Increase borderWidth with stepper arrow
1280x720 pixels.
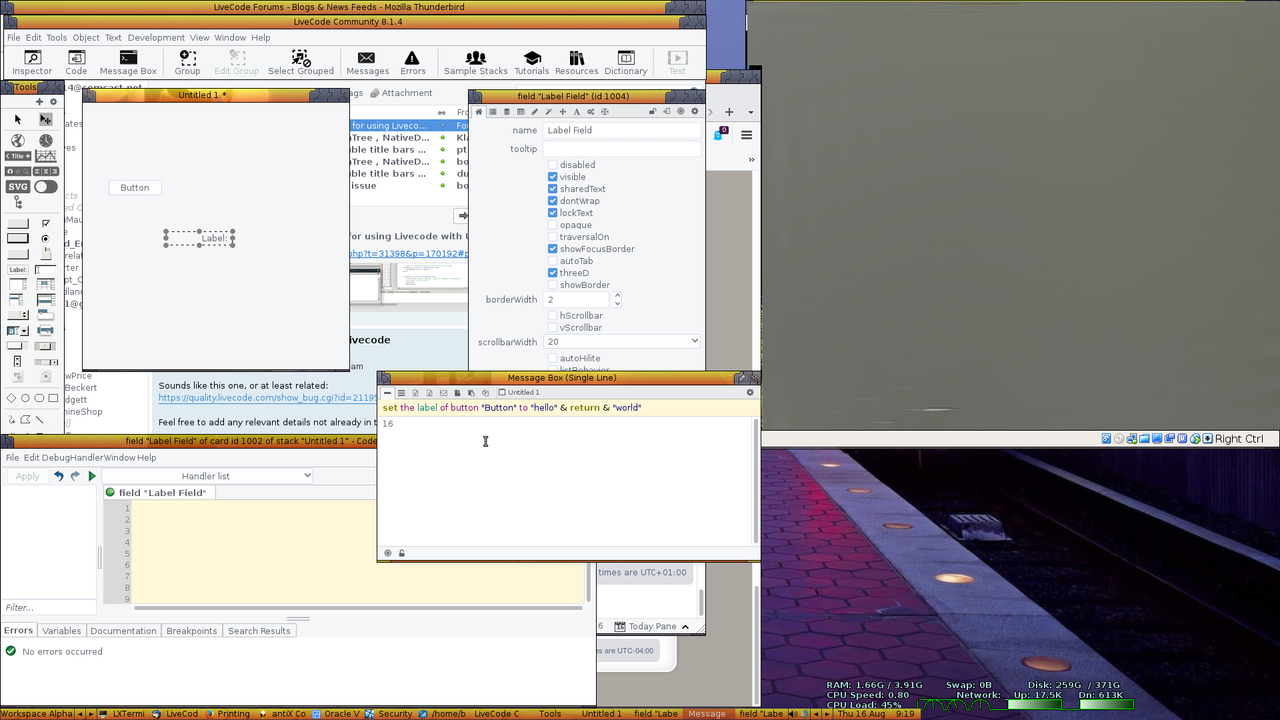[617, 296]
